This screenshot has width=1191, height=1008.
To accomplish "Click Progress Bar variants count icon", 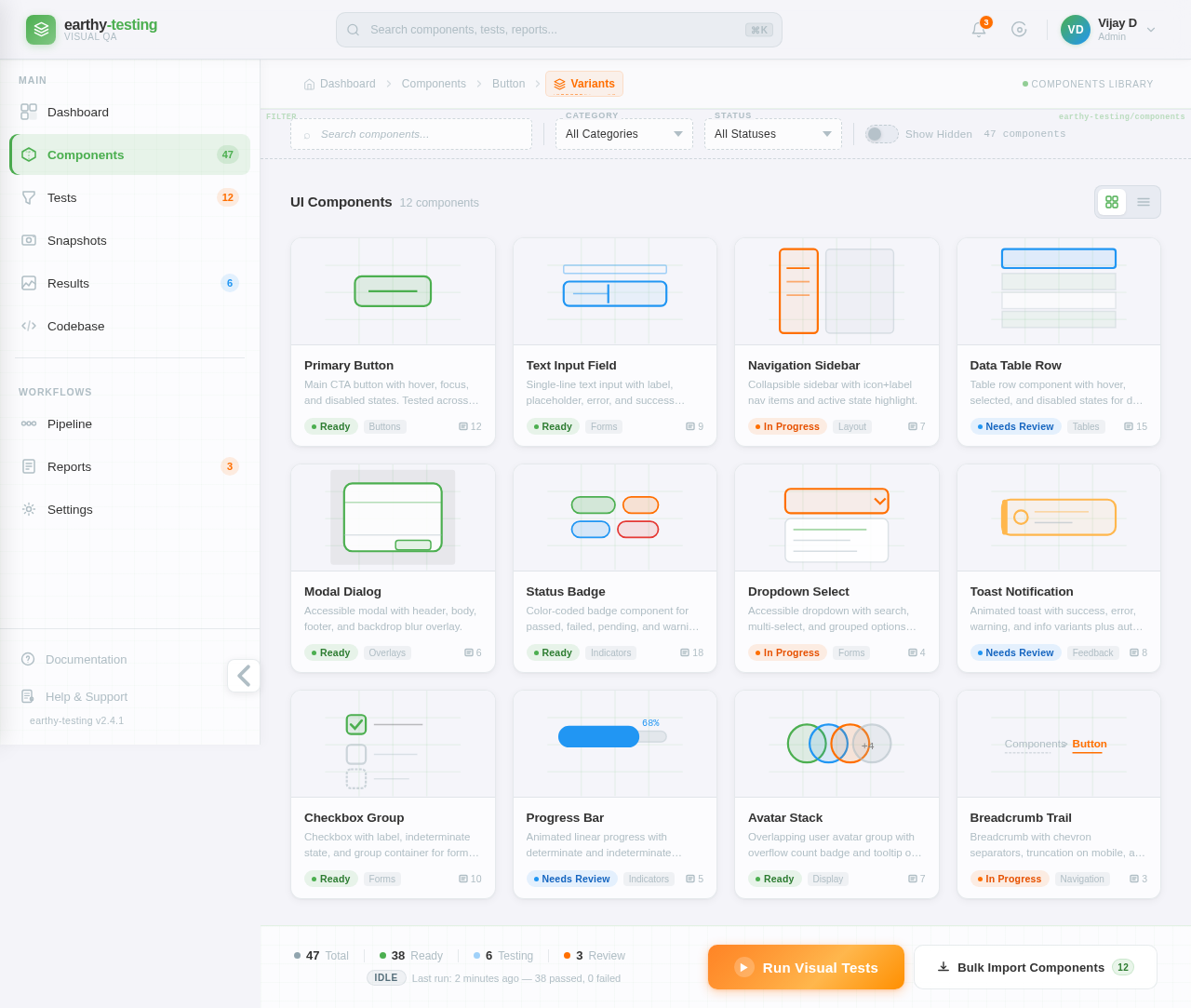I will (690, 879).
